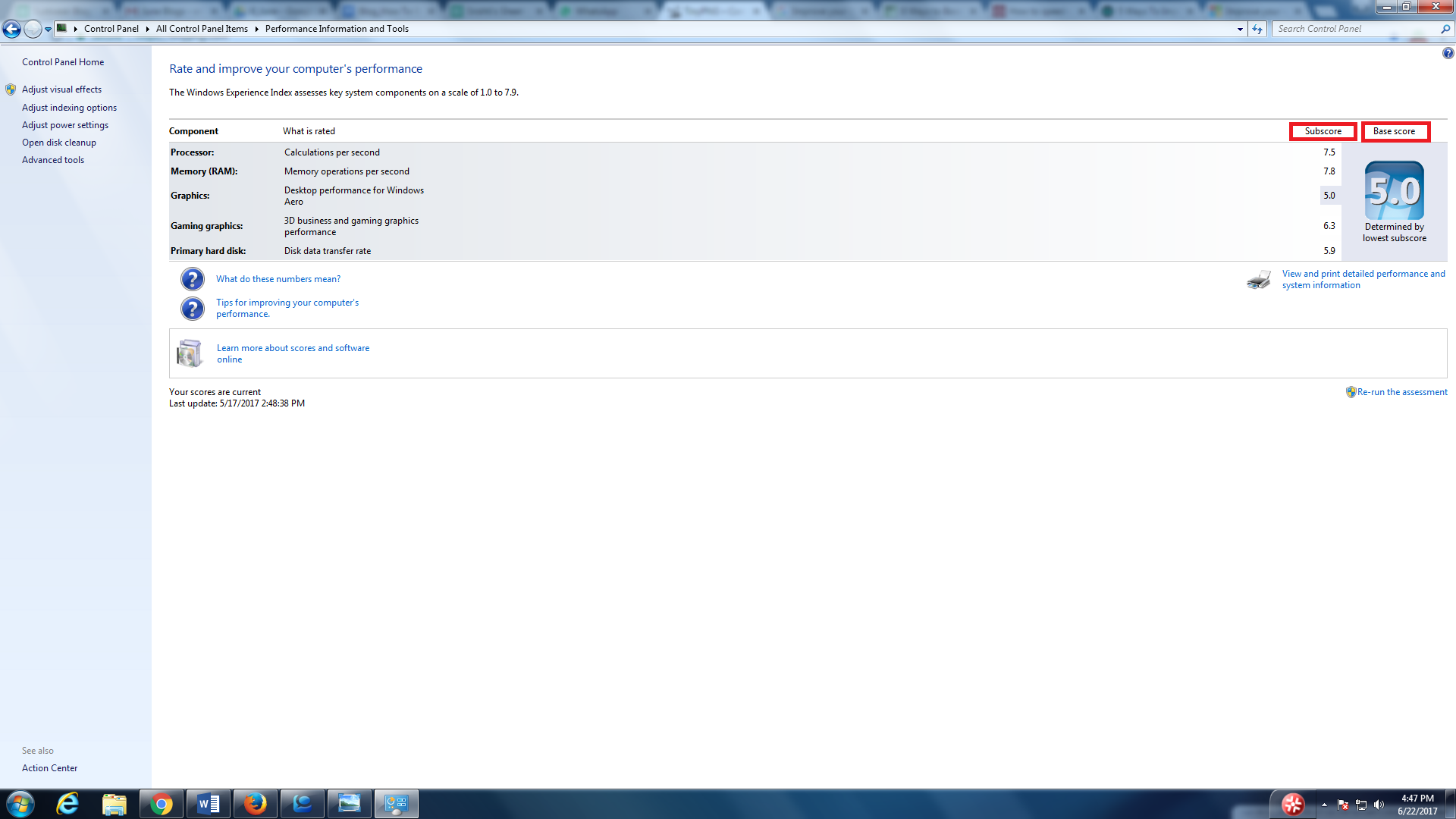Click the Adjust visual effects link
The width and height of the screenshot is (1456, 819).
click(x=61, y=89)
